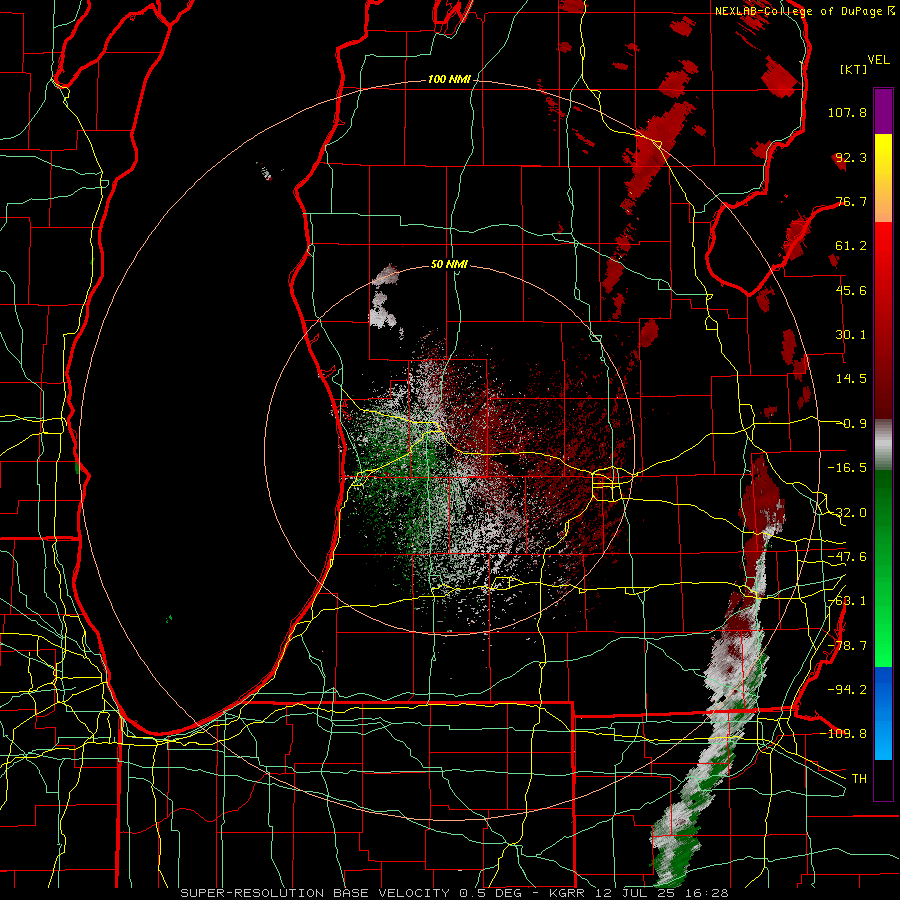900x900 pixels.
Task: Click the Super-Resolution Base Velocity caption
Action: click(454, 893)
